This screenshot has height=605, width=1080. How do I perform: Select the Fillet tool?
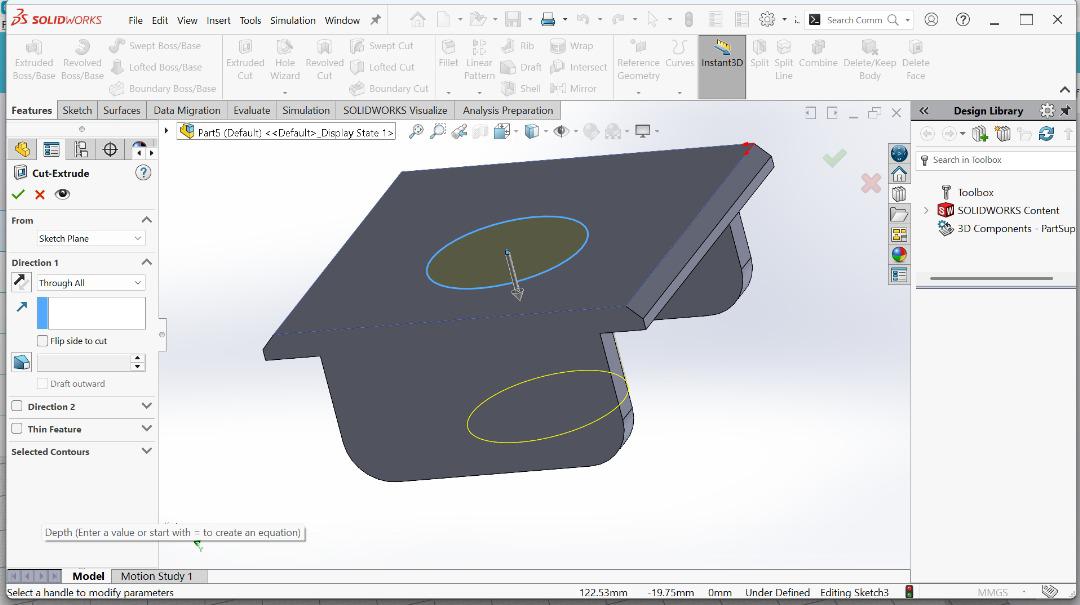(x=448, y=53)
